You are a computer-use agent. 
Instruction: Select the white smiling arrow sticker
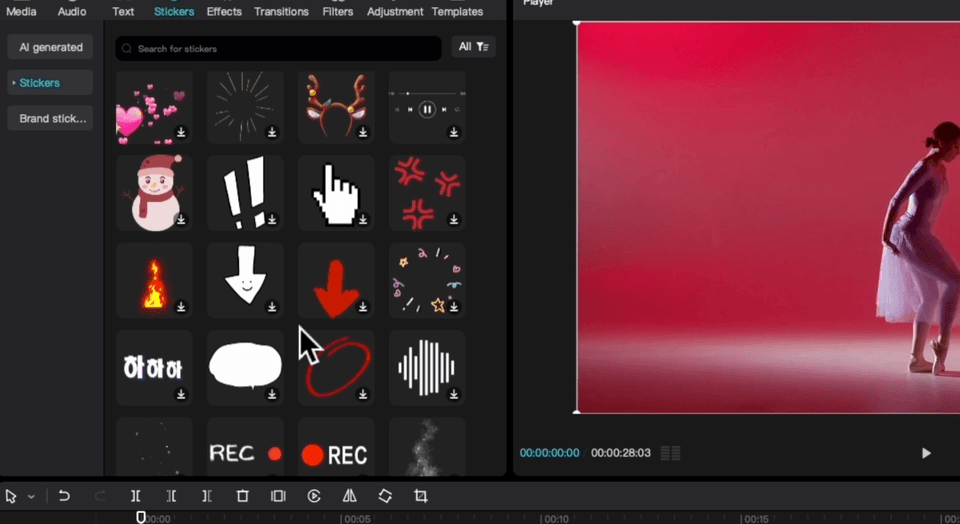tap(245, 280)
